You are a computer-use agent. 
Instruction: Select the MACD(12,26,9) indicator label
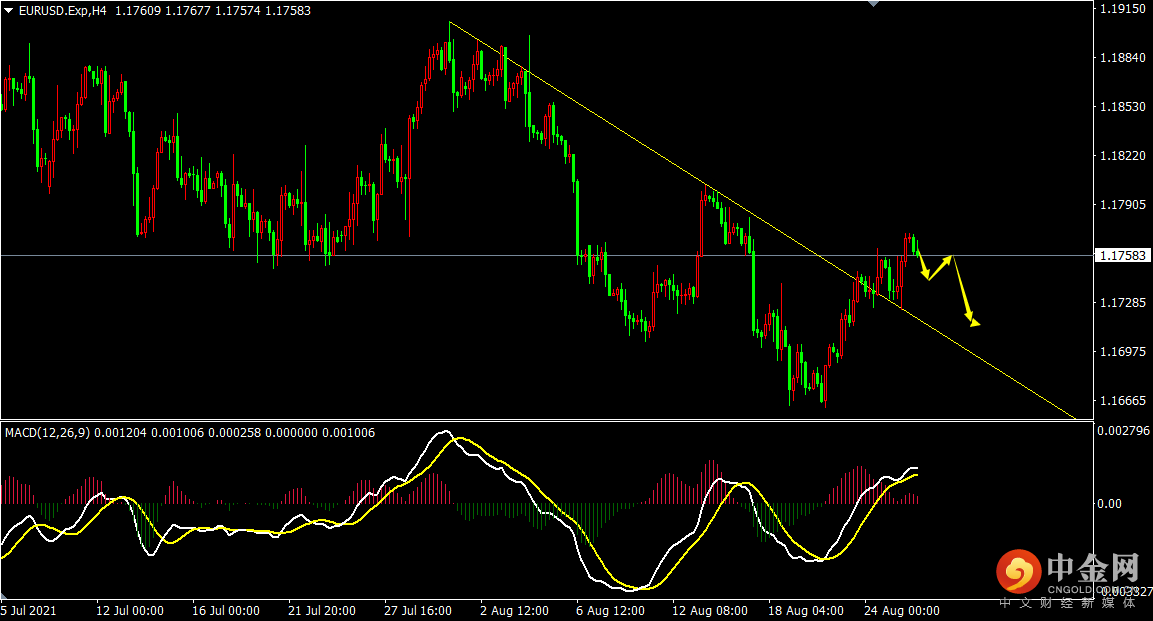pos(48,433)
